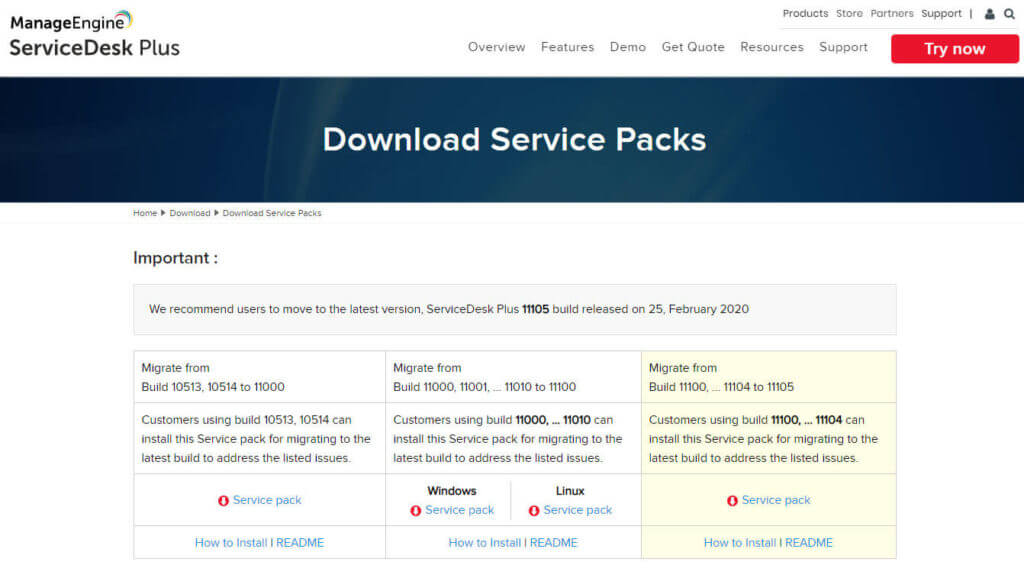Open Get Quote in main navigation
Screen dimensions: 1024x578
693,47
